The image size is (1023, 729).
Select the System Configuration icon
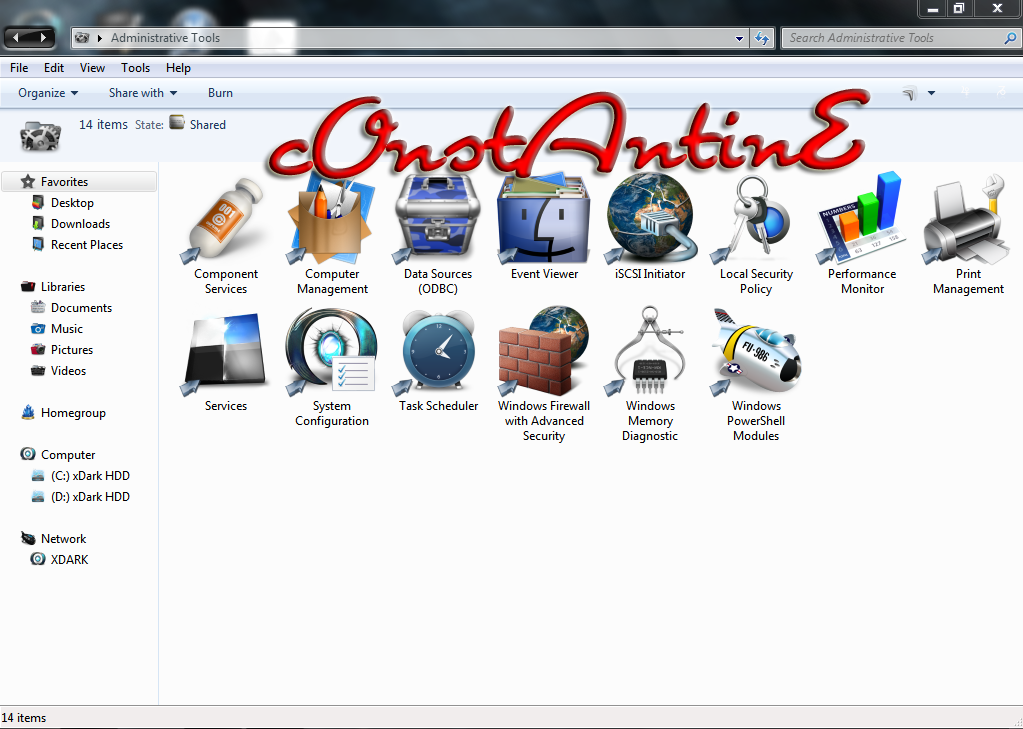[x=331, y=352]
